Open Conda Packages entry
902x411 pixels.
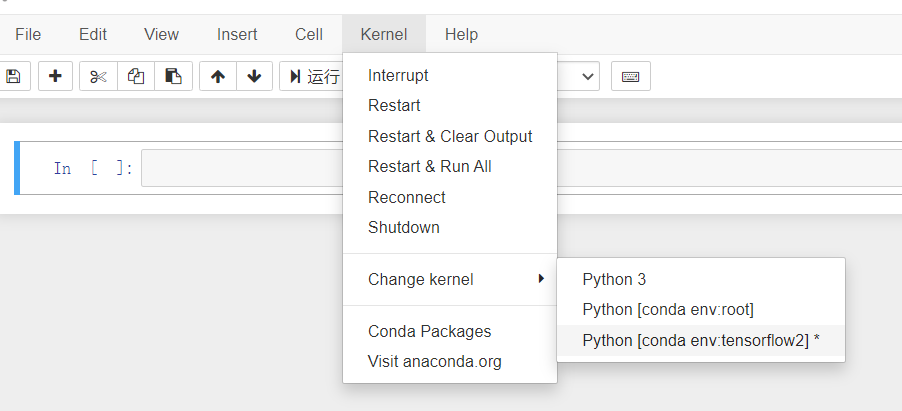[429, 331]
